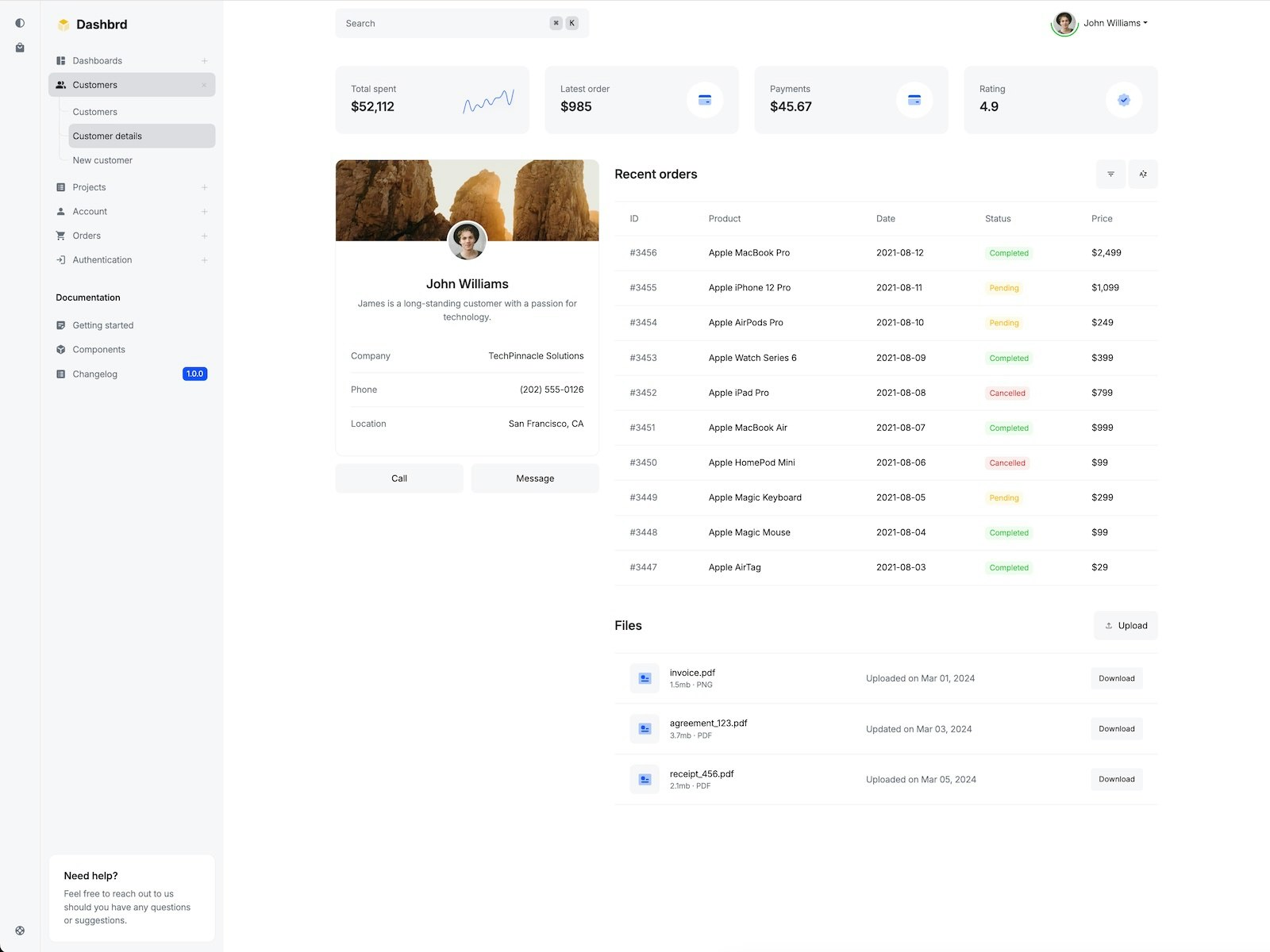Screen dimensions: 1270x952
Task: Click the Dashboards grid icon in sidebar
Action: pyautogui.click(x=61, y=60)
